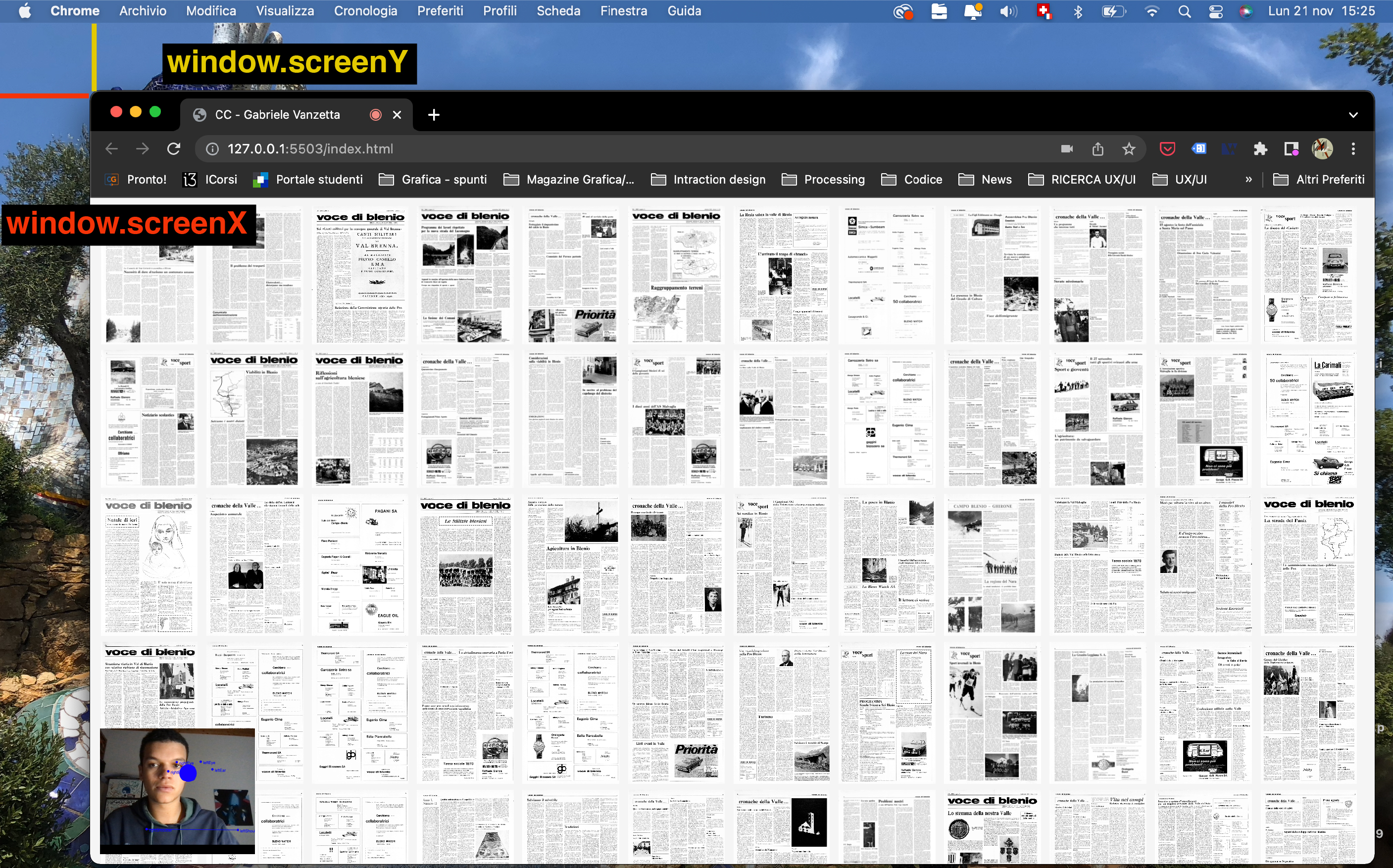
Task: Click the Swiss flag menu bar icon
Action: [x=1044, y=11]
